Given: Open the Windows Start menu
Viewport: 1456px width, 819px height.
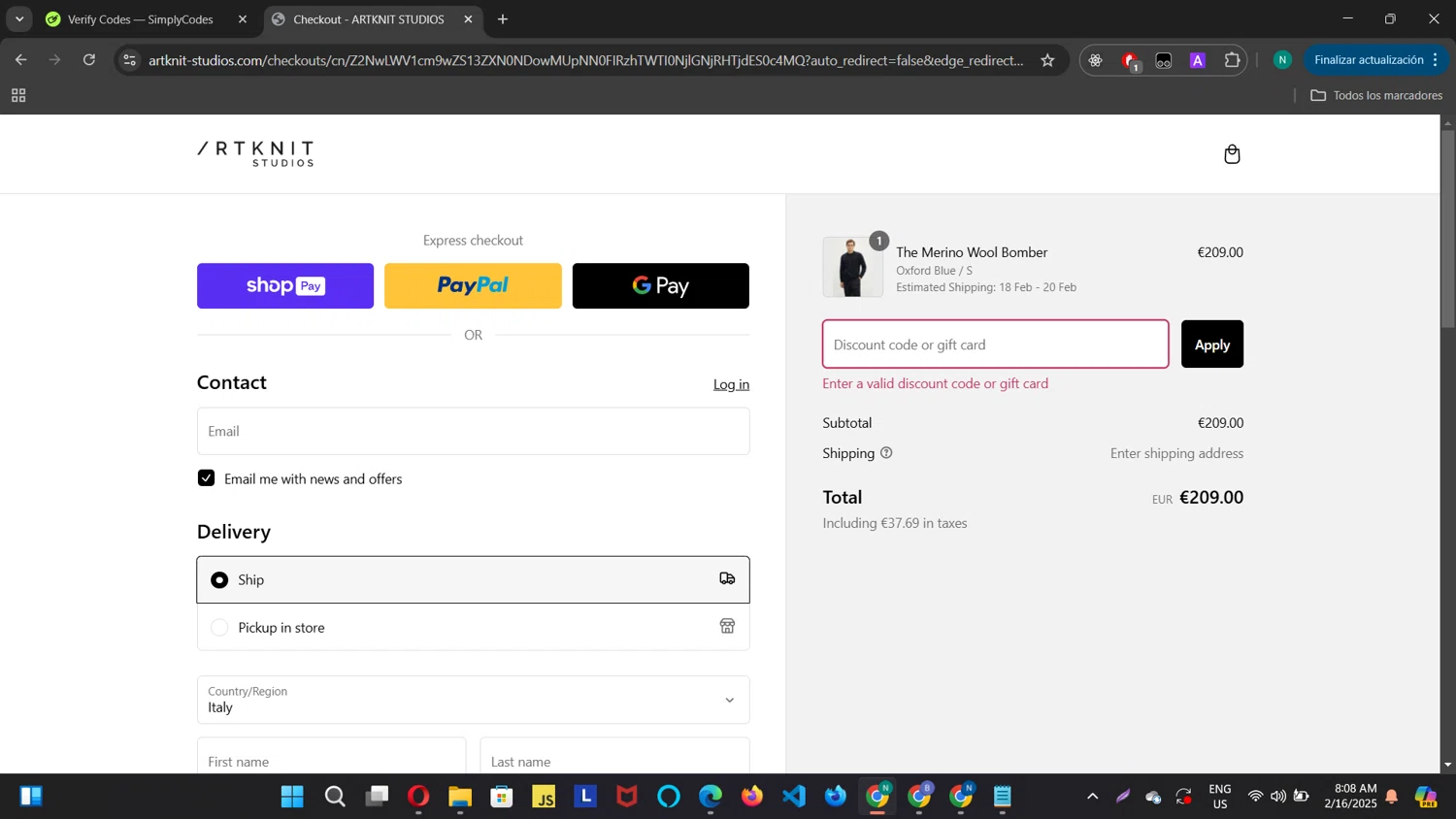Looking at the screenshot, I should pos(292,797).
